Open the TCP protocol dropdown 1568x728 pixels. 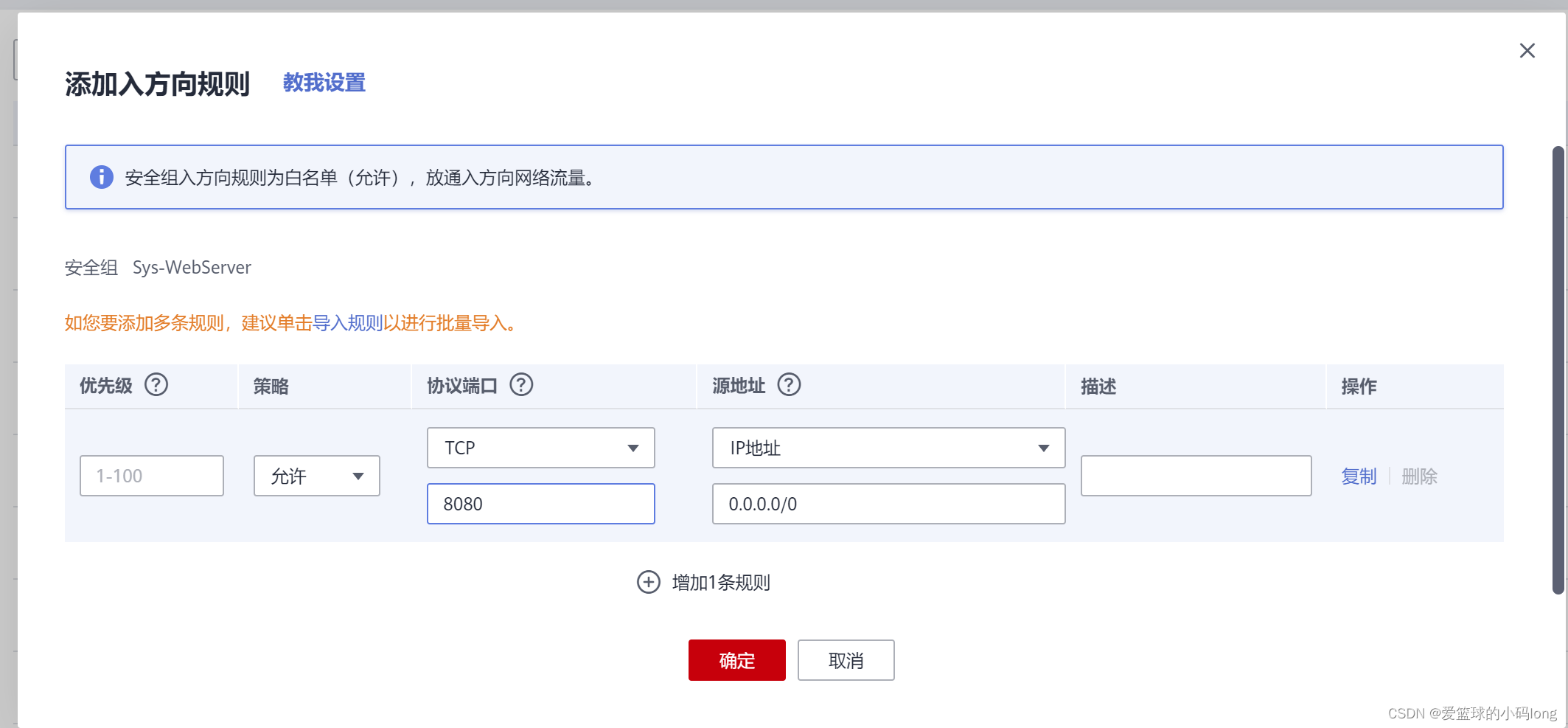541,448
